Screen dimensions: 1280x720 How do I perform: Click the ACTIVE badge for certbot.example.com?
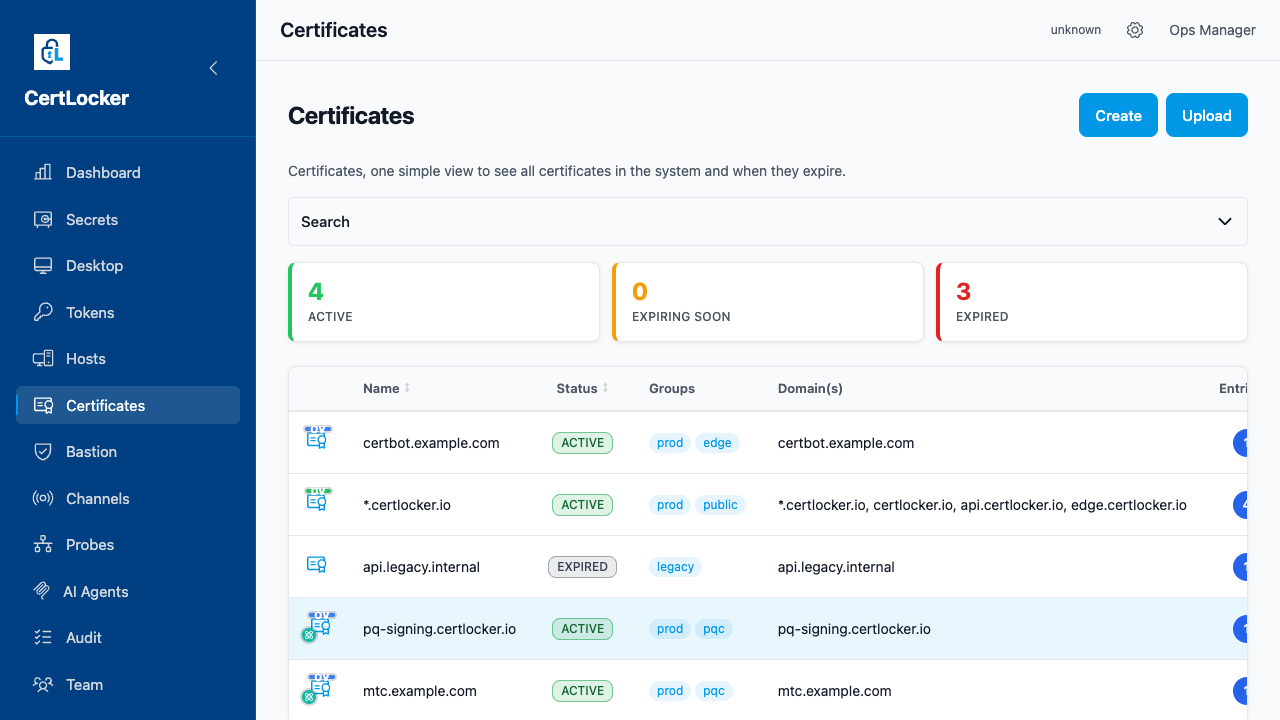(x=583, y=443)
